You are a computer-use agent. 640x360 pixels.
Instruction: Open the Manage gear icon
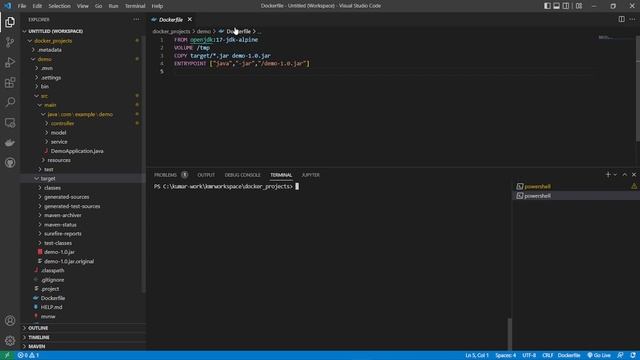click(10, 340)
